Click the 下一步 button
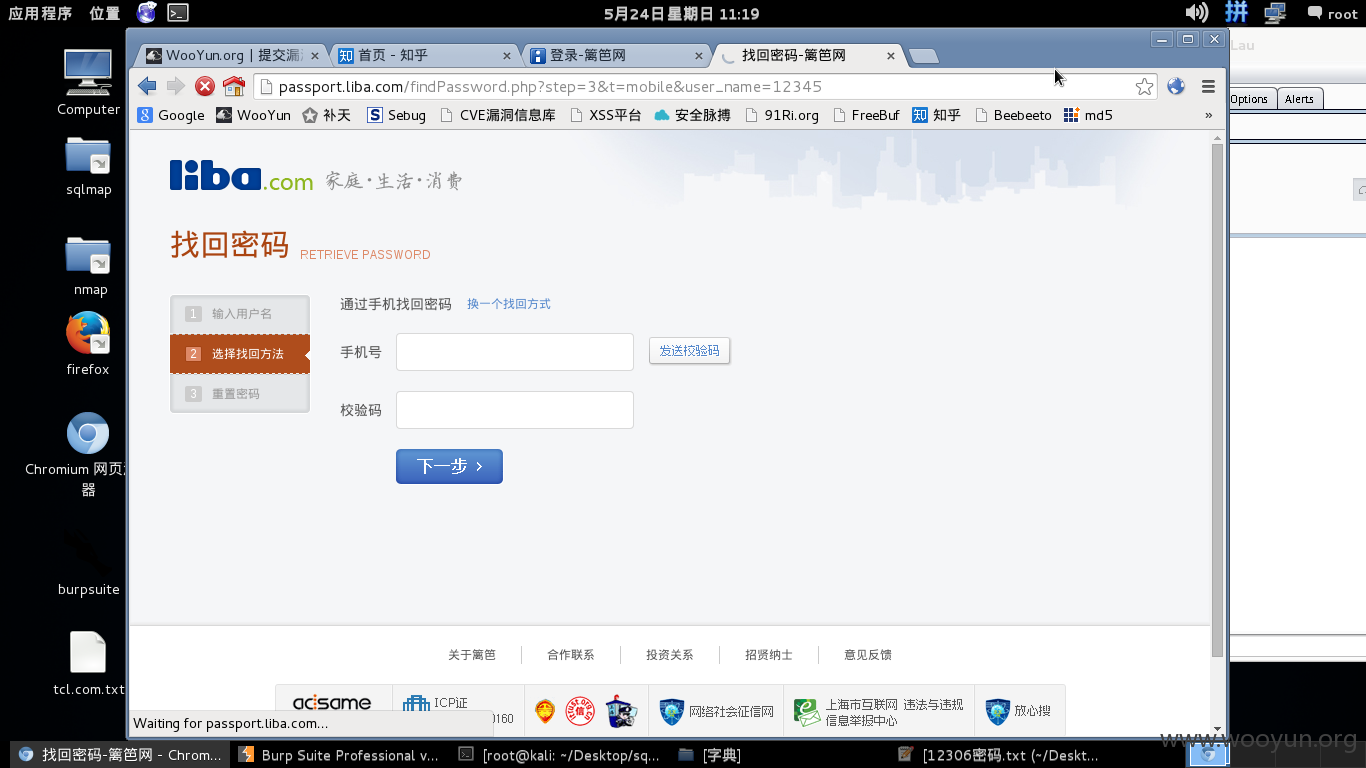1366x768 pixels. click(x=449, y=466)
